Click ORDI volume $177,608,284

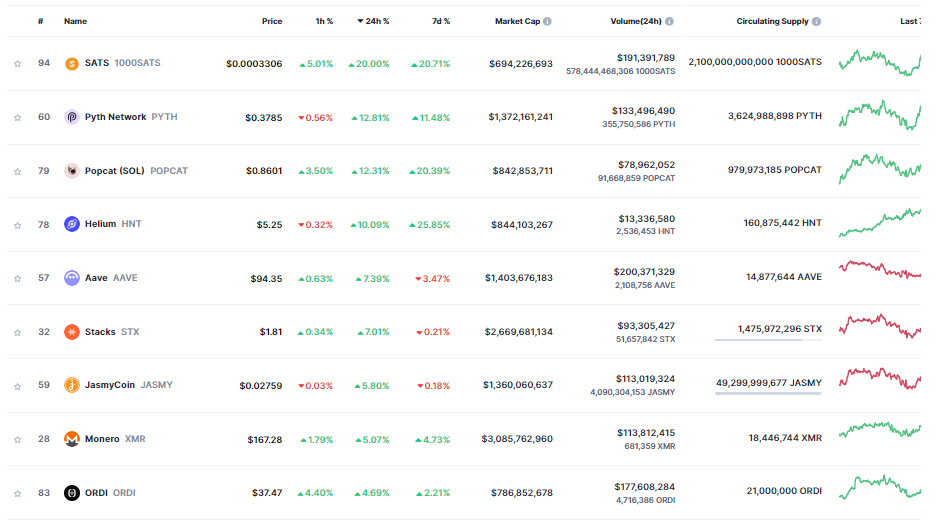(644, 487)
